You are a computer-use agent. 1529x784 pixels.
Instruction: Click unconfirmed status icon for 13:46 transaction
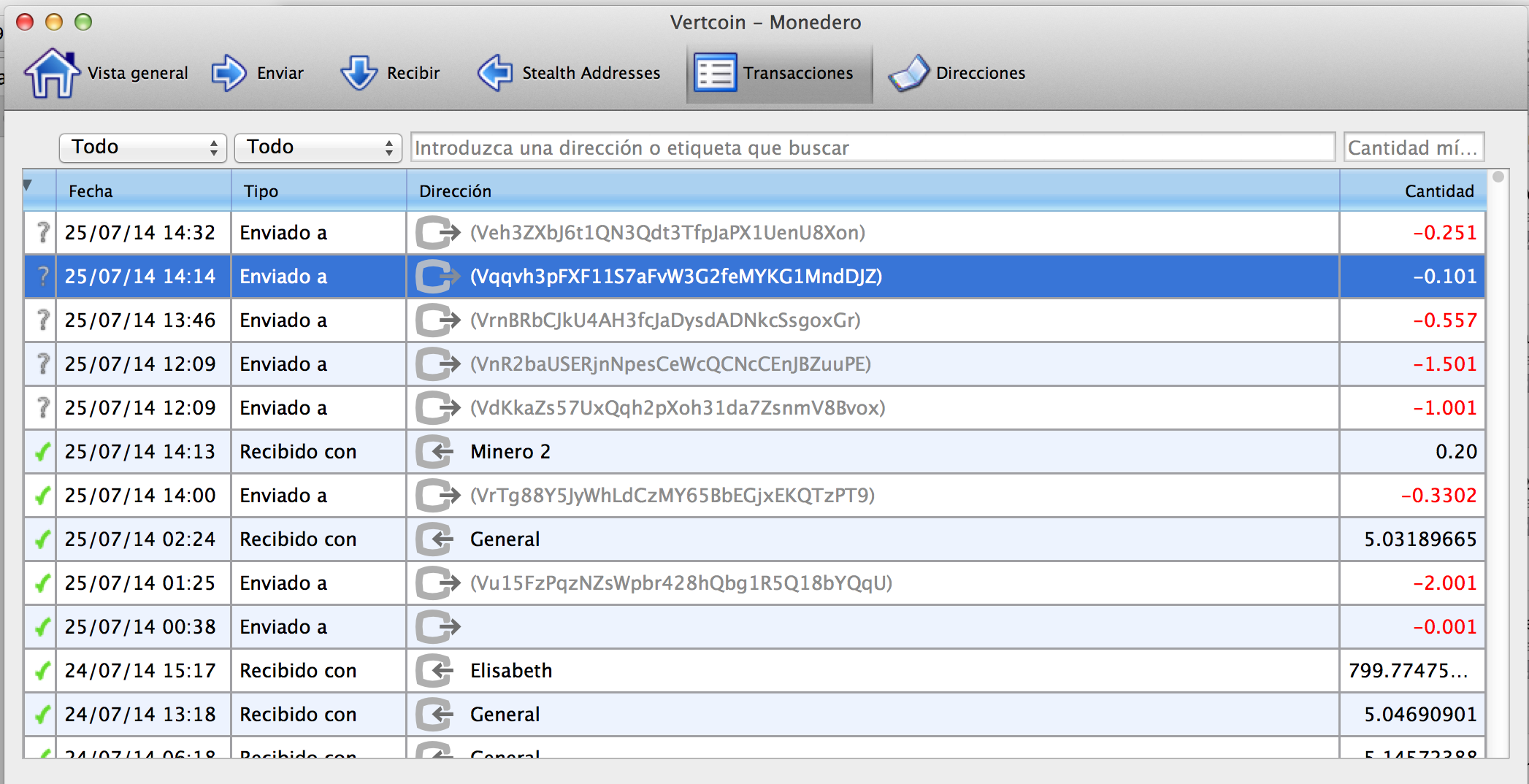point(43,320)
